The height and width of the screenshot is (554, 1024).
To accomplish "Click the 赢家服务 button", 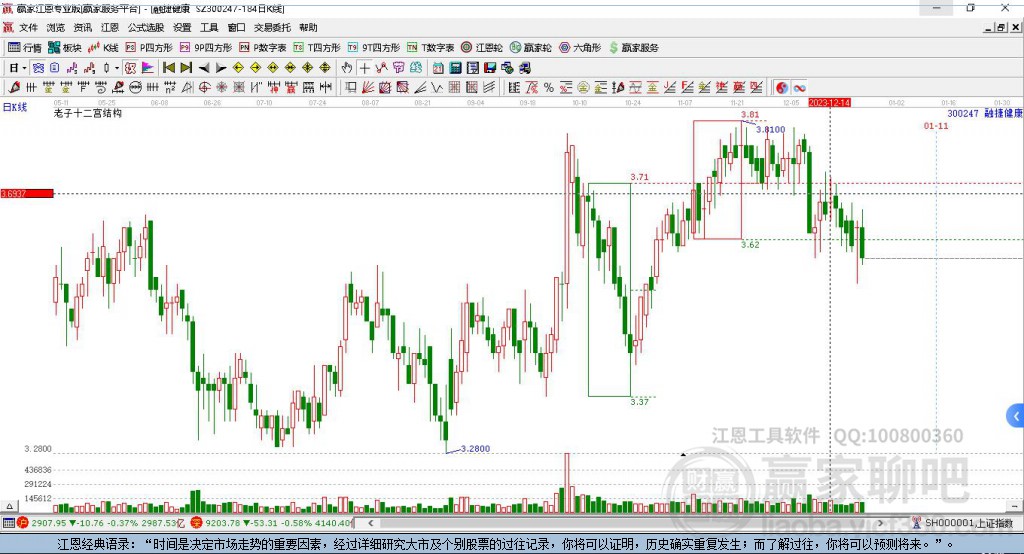I will click(633, 48).
